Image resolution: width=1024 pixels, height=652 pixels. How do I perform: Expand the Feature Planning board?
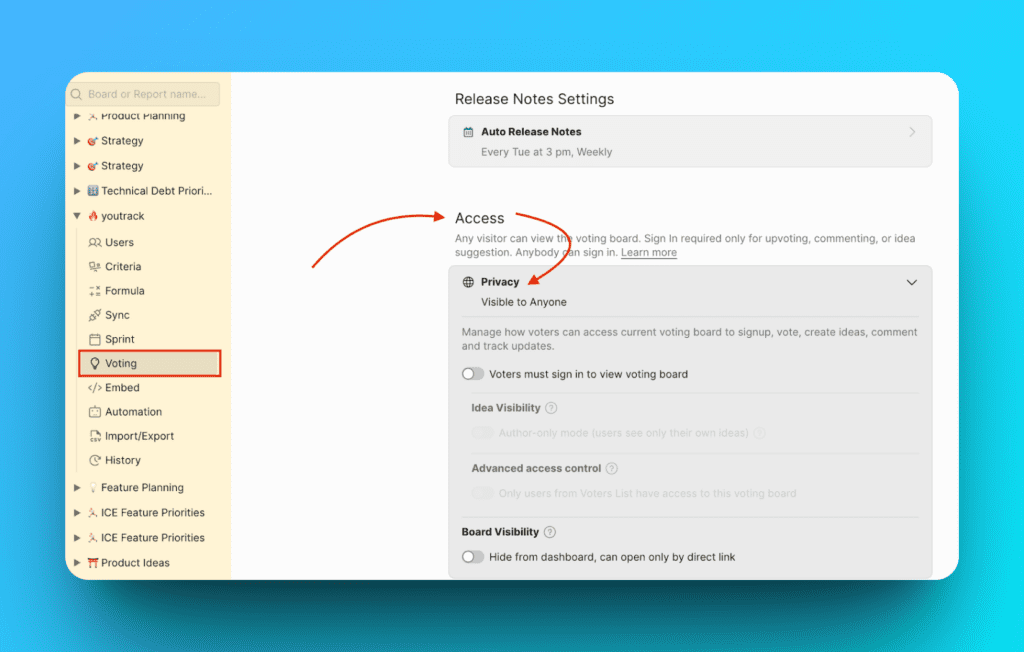click(x=77, y=488)
